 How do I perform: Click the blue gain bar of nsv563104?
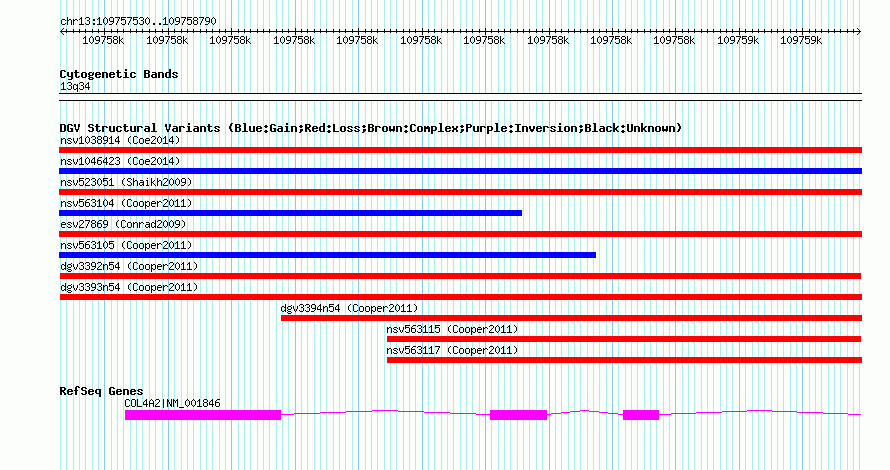291,213
